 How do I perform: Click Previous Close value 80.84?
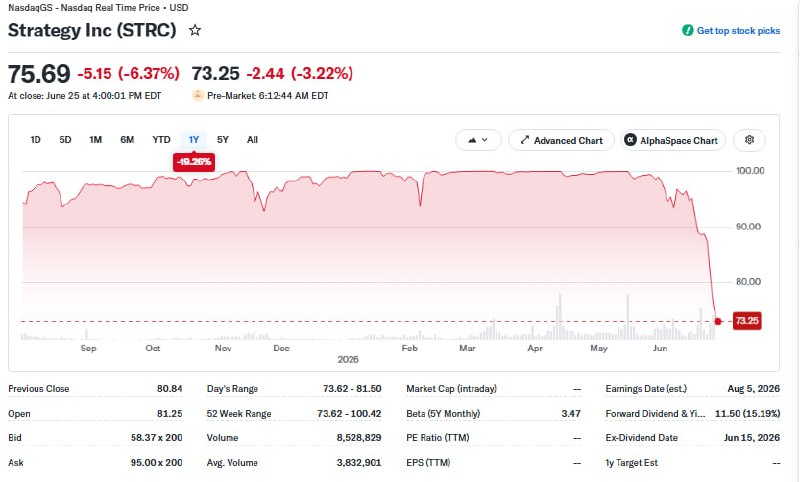169,389
